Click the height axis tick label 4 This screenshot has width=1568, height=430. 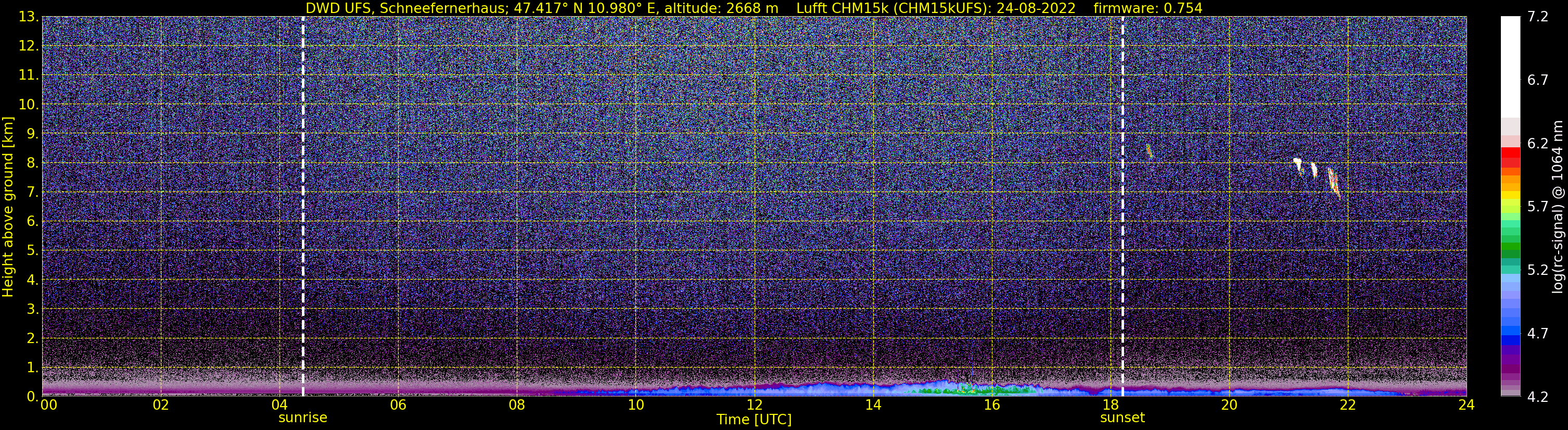(32, 280)
